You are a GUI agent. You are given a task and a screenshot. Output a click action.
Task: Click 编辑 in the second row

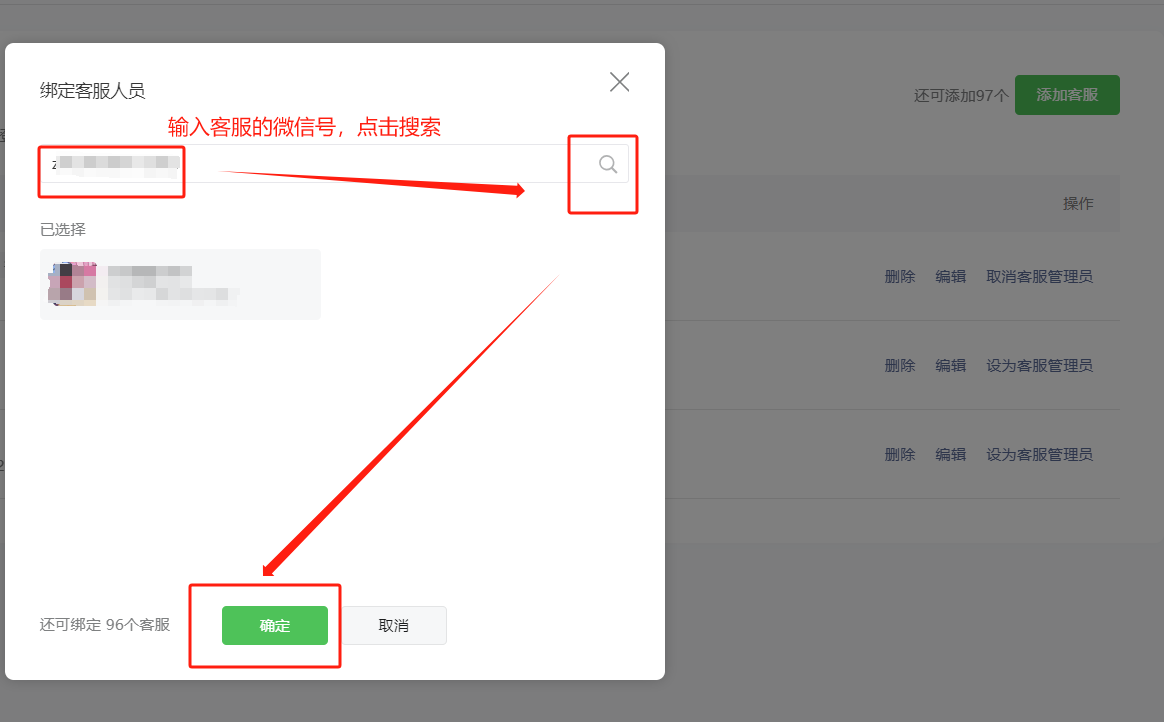point(950,366)
